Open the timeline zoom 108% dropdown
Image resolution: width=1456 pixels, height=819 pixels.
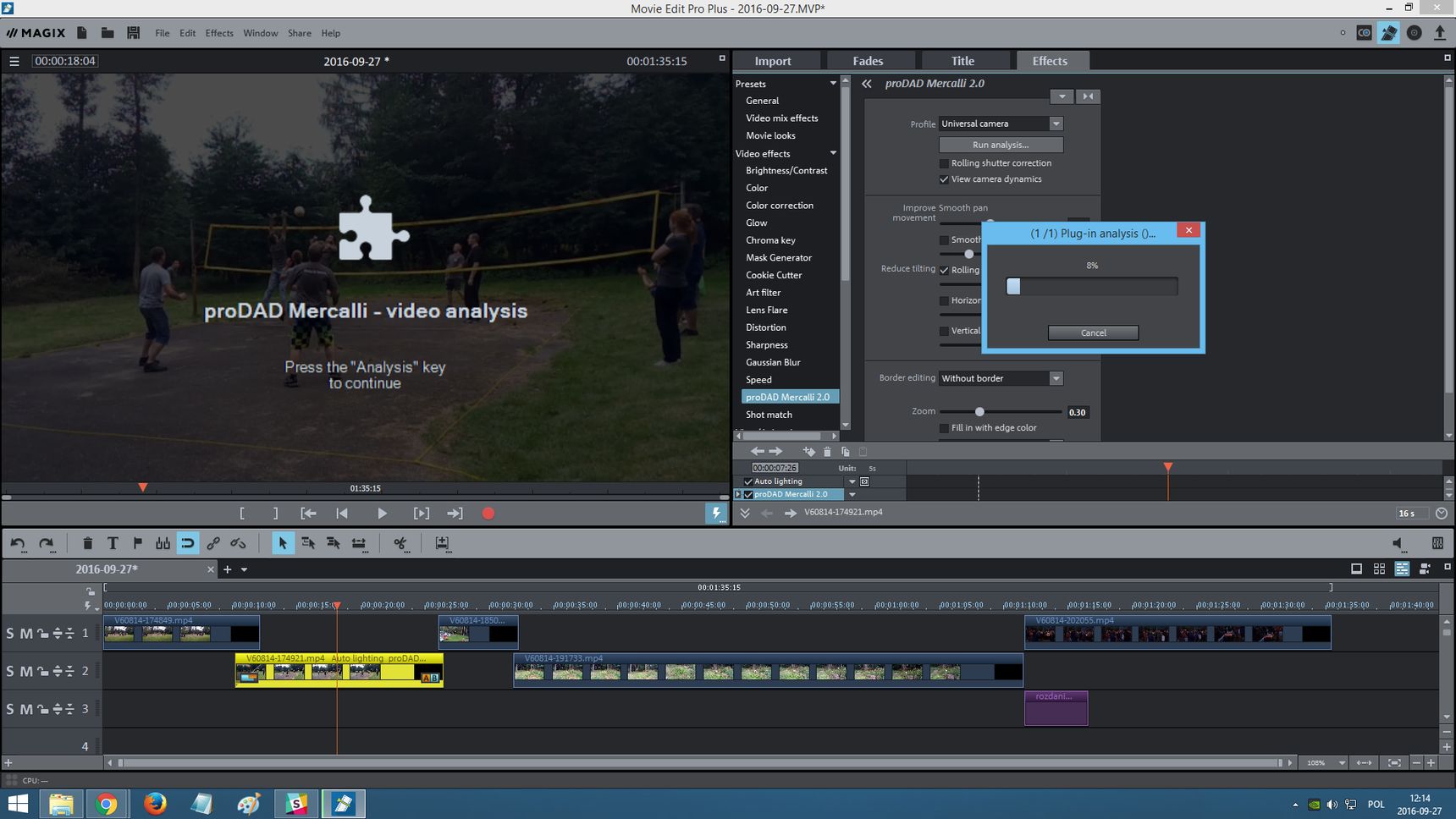[1342, 763]
